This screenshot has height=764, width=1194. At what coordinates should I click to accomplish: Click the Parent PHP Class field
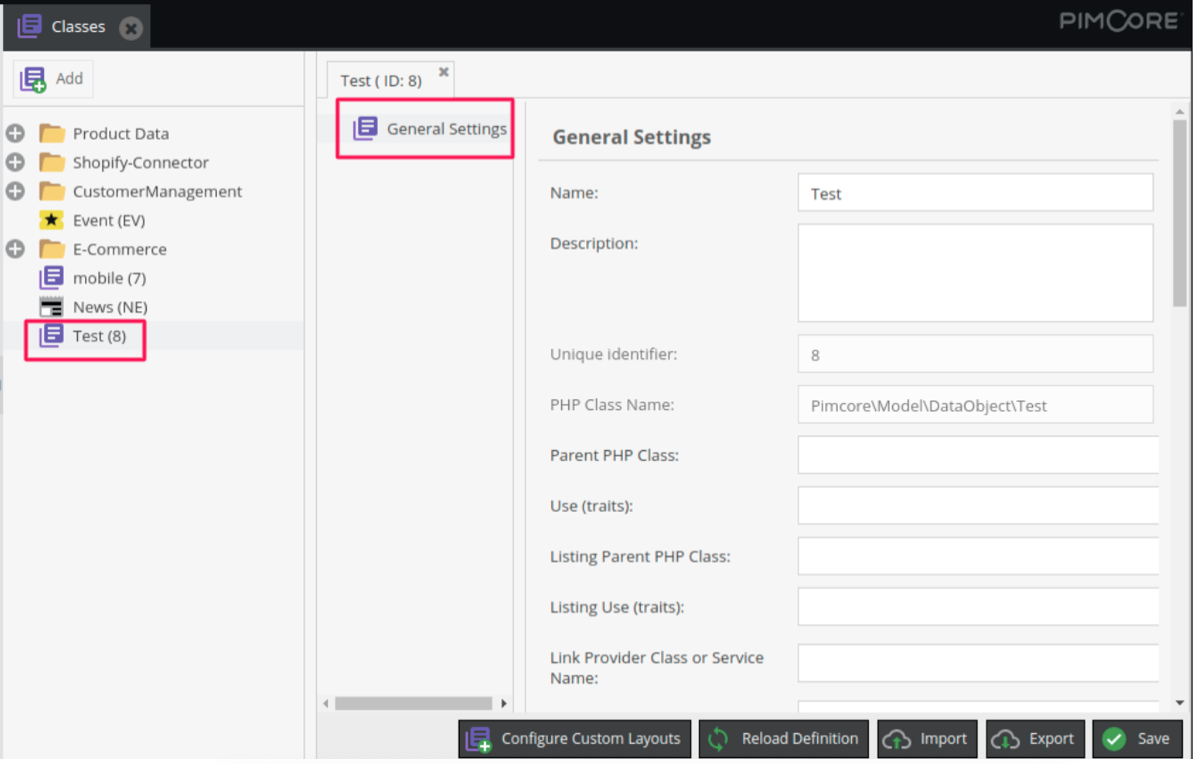[x=979, y=455]
